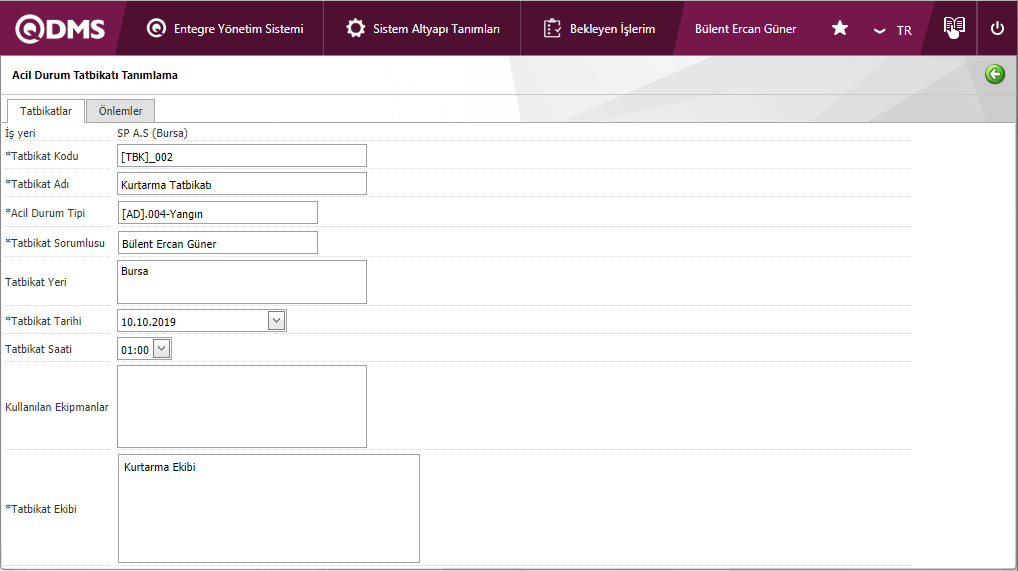Click the Tatbikat Sorumlusu field
Viewport: 1018px width, 571px height.
point(217,243)
